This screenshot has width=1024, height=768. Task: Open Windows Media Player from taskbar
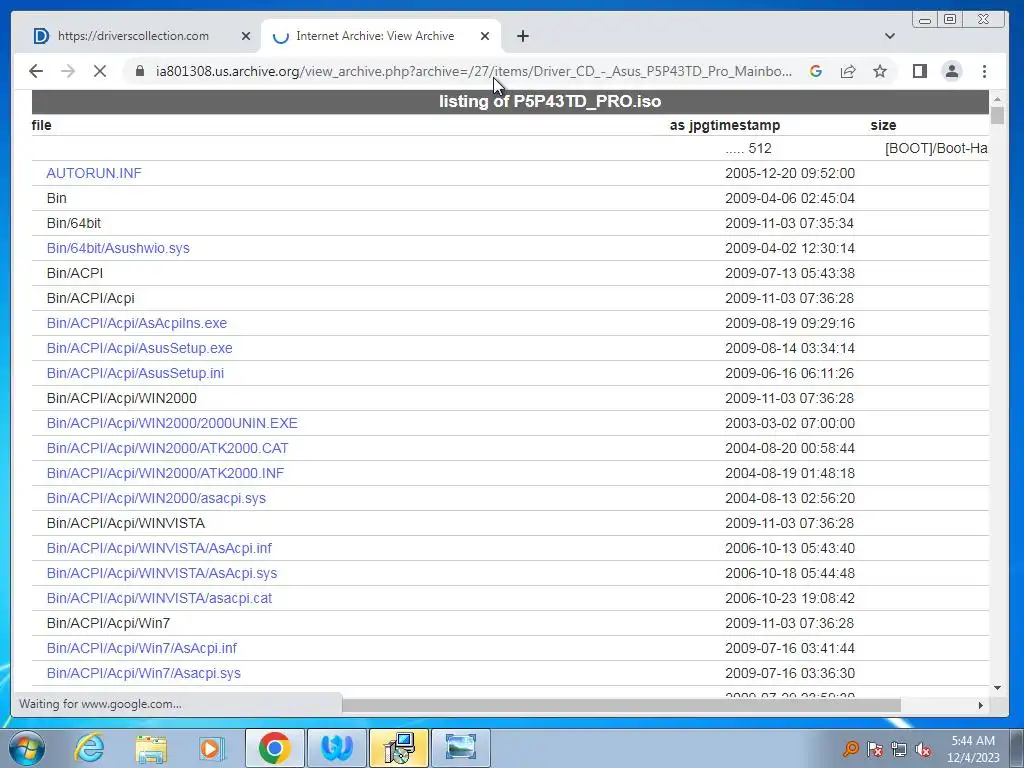(212, 748)
